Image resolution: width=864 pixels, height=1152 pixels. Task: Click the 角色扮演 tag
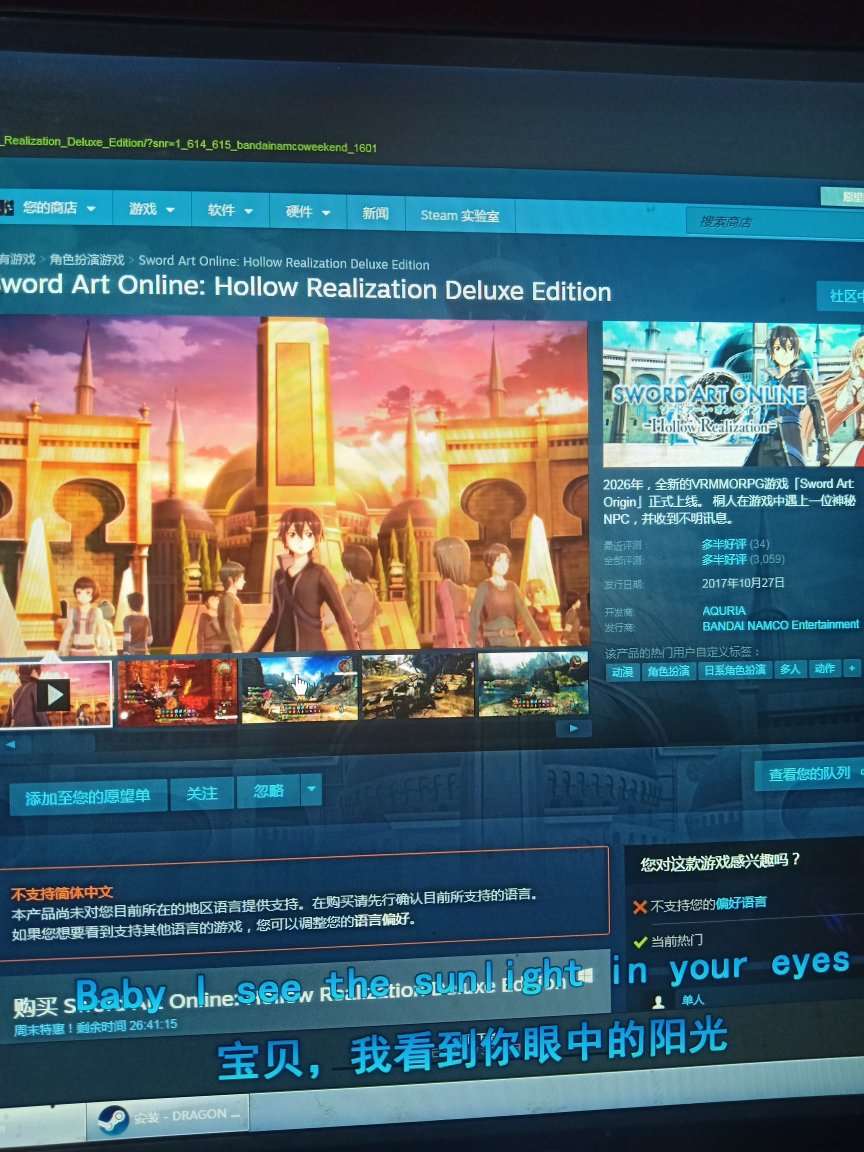[669, 671]
